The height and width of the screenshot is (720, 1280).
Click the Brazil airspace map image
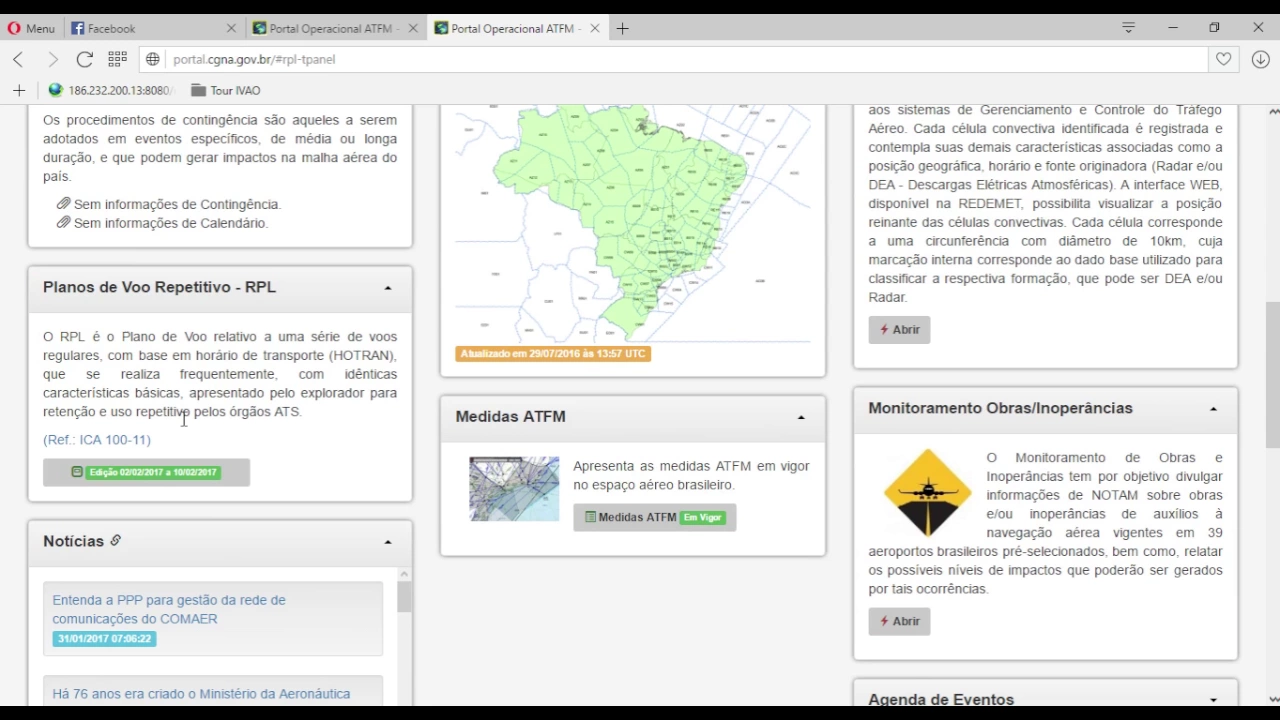pyautogui.click(x=632, y=222)
